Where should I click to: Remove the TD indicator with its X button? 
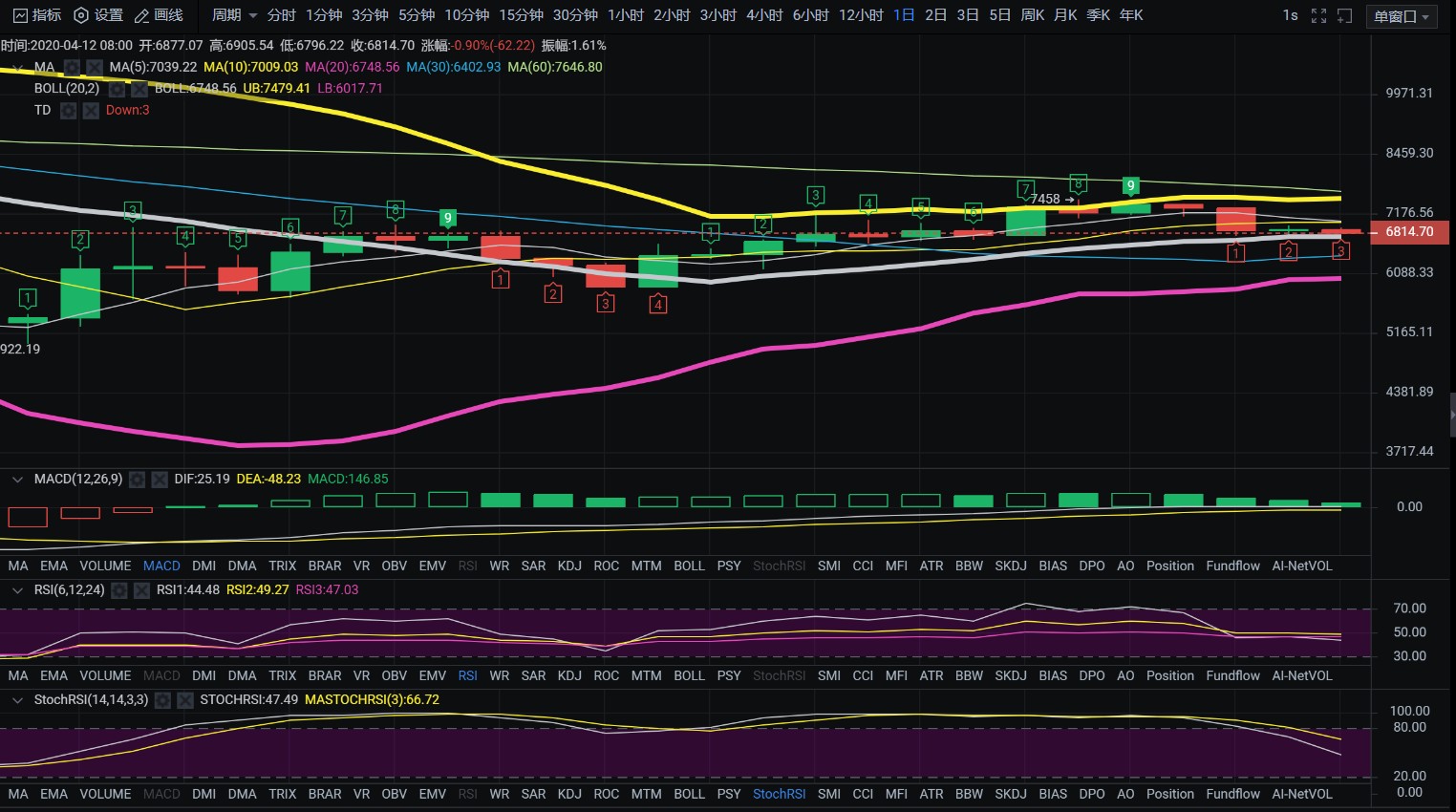91,110
